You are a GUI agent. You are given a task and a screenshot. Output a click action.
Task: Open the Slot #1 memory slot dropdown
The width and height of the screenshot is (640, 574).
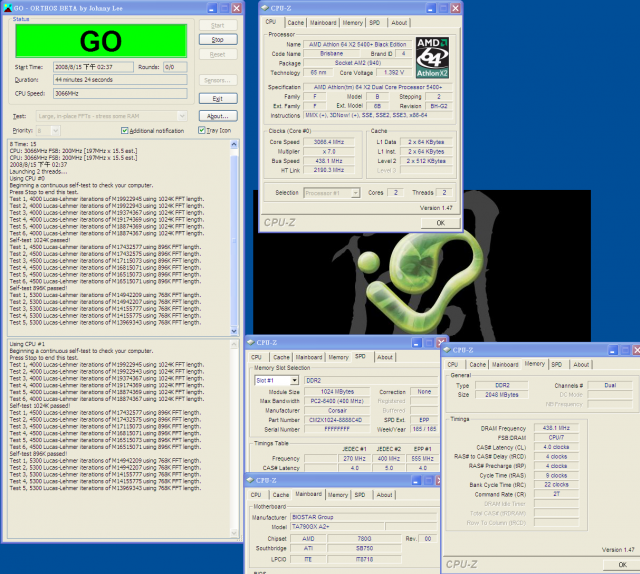point(294,380)
